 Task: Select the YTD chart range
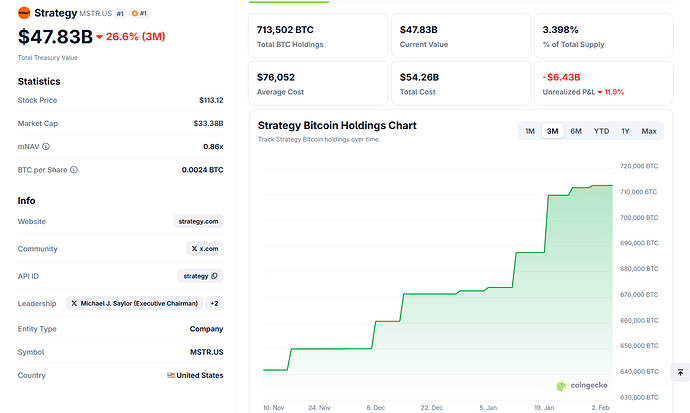pyautogui.click(x=601, y=131)
